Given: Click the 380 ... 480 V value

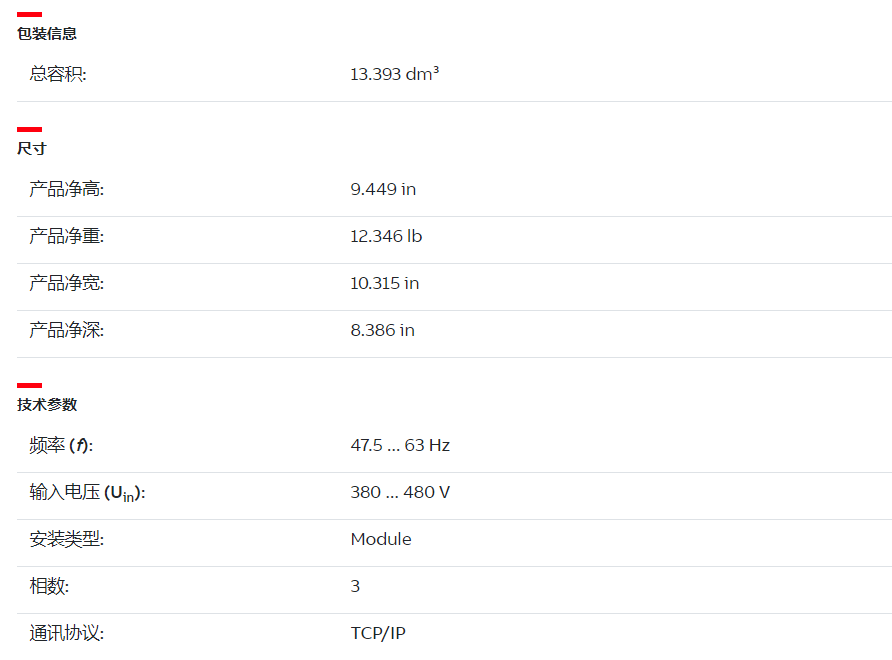Looking at the screenshot, I should point(400,492).
